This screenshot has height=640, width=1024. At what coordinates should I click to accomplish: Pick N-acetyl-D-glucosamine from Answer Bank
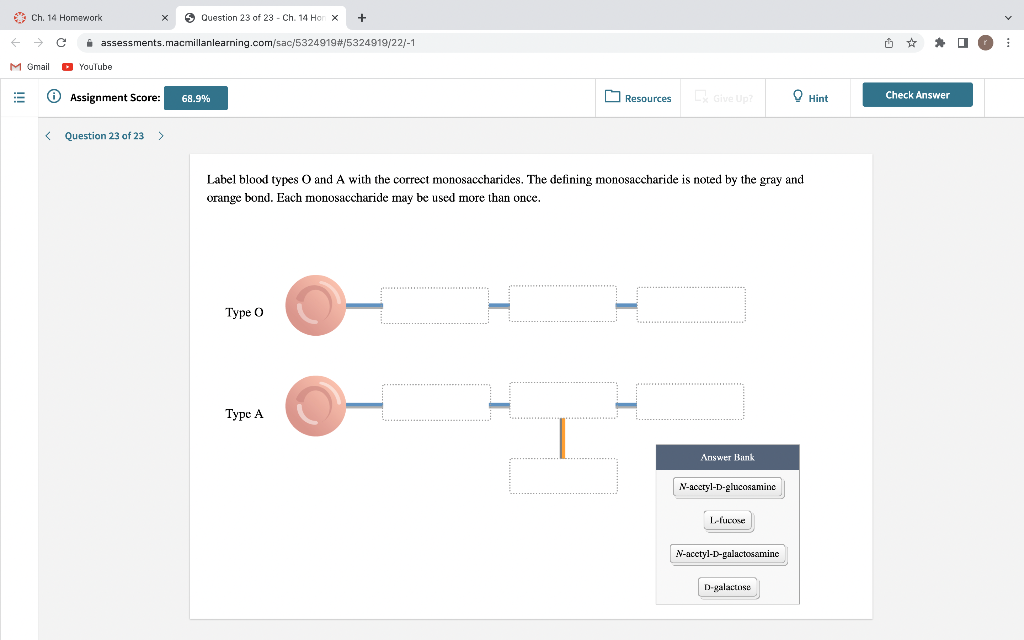(x=728, y=487)
